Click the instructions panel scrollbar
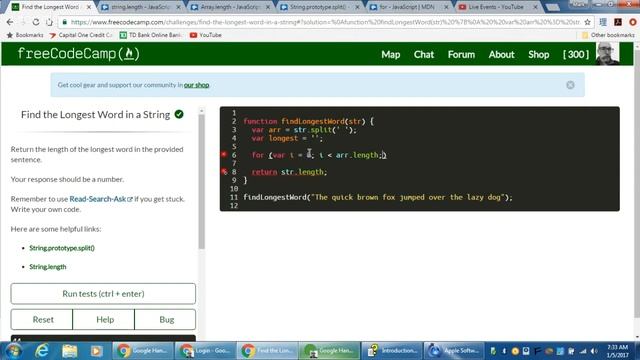Screen dimensions: 640x360 coord(201,182)
